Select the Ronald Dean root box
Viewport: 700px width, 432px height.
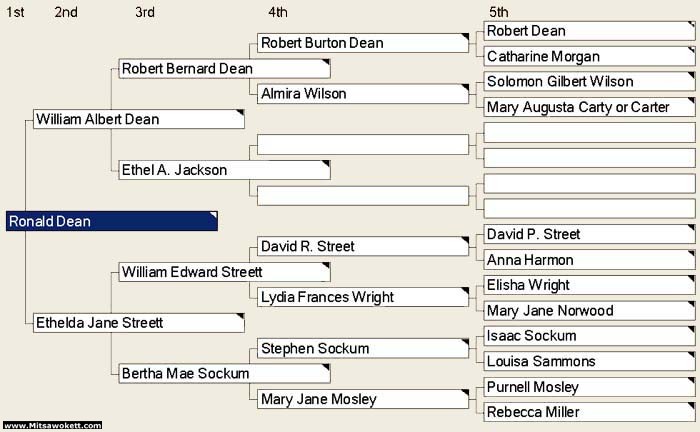[x=112, y=221]
